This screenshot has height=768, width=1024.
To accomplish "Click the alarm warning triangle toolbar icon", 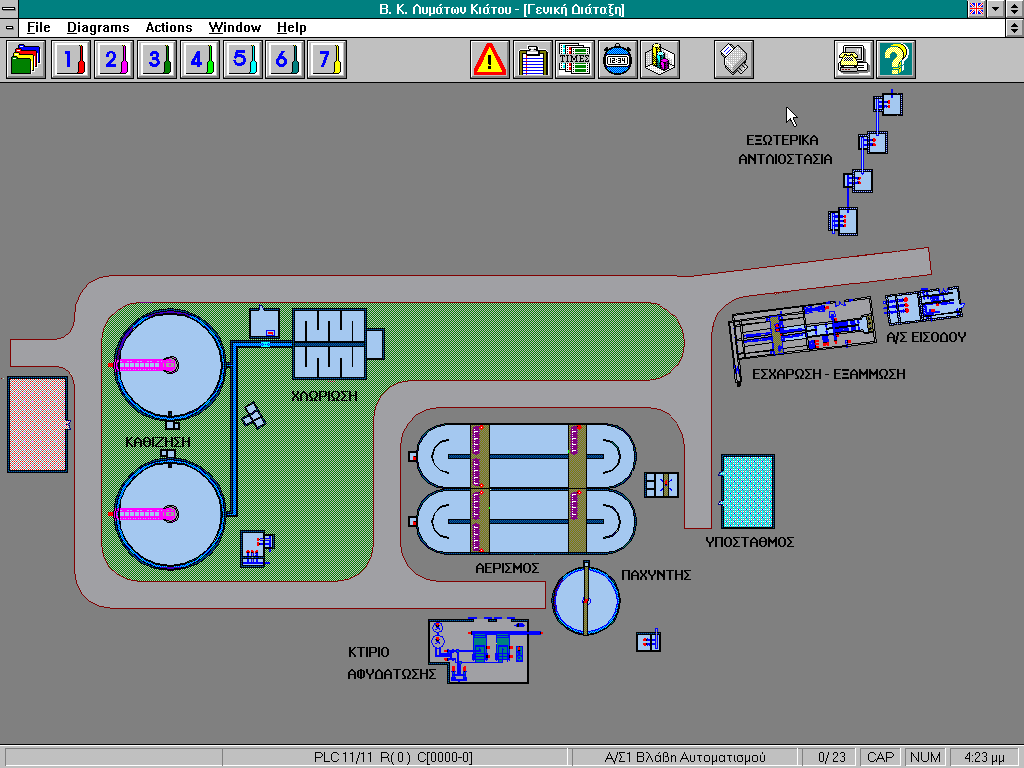I will (x=490, y=60).
